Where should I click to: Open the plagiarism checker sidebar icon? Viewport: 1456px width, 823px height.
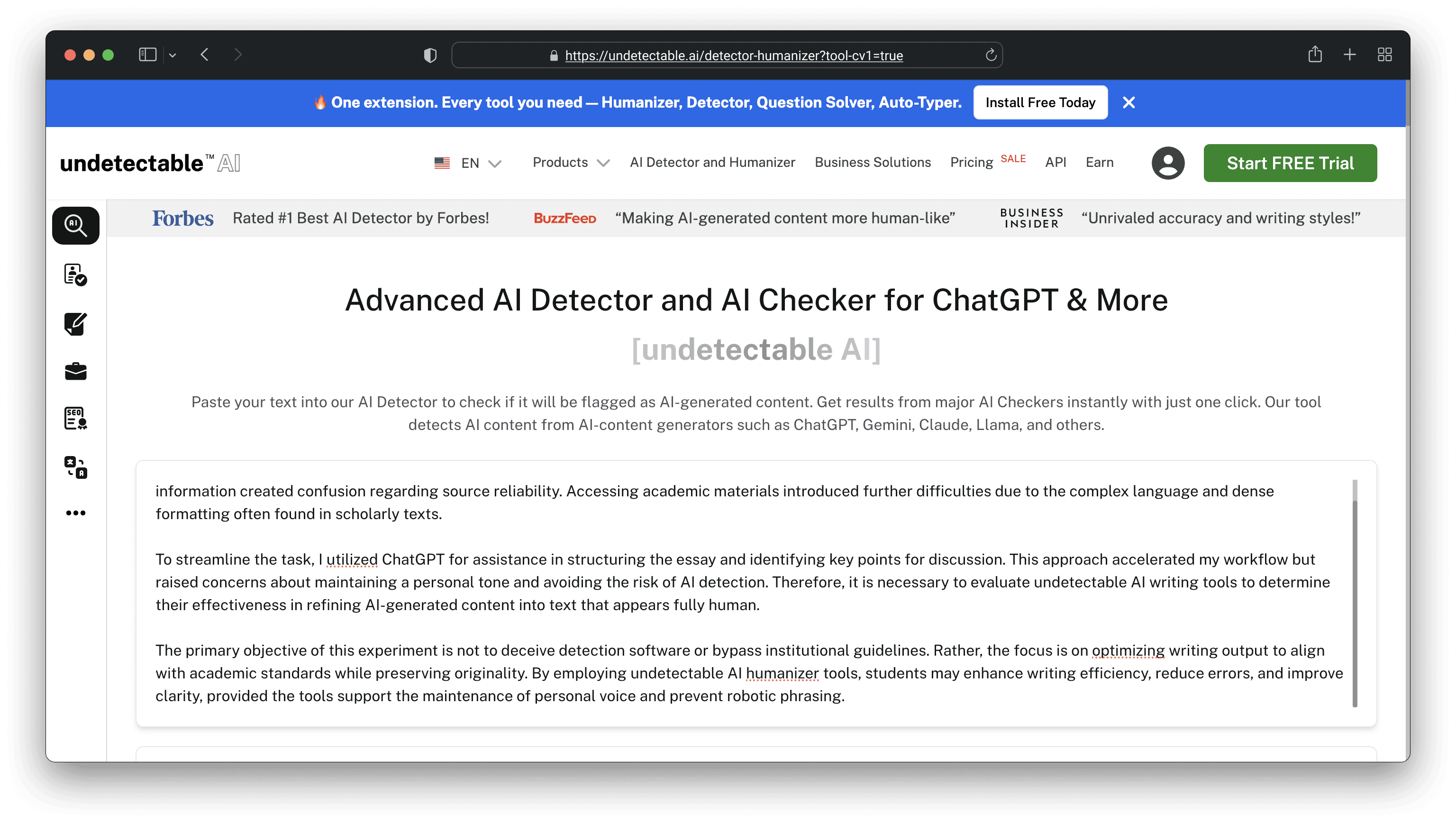[75, 275]
